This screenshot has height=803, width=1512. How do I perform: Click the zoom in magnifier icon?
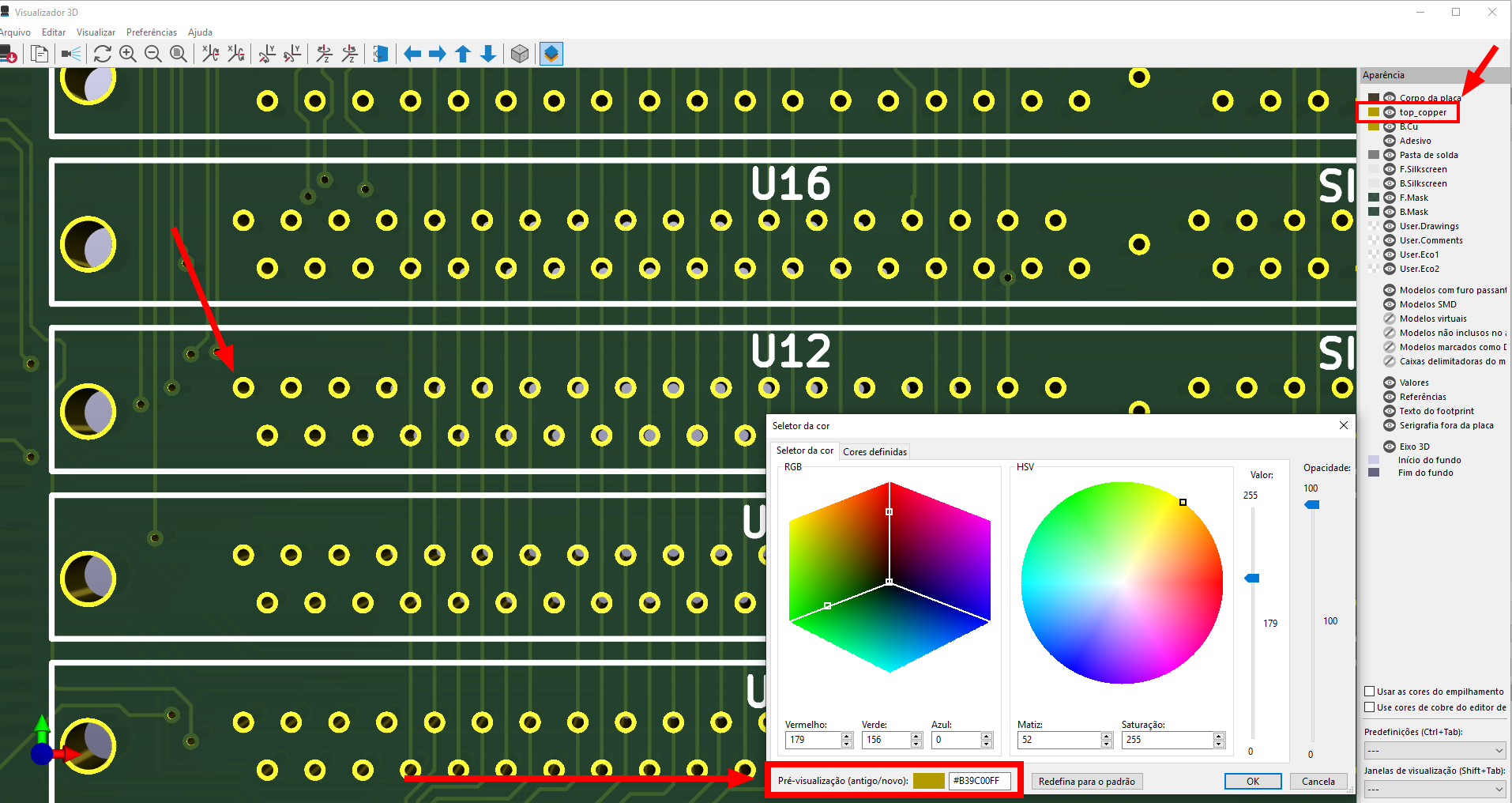pyautogui.click(x=128, y=54)
